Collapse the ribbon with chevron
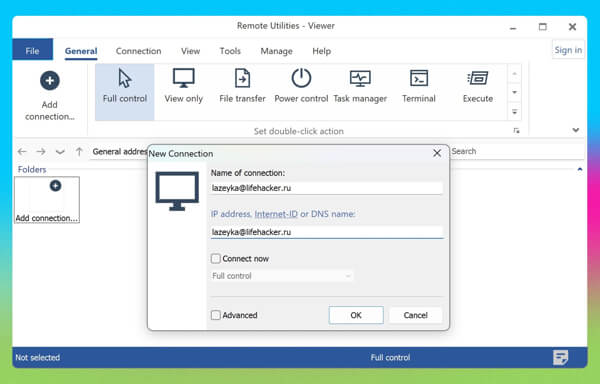The image size is (600, 384). 576,130
